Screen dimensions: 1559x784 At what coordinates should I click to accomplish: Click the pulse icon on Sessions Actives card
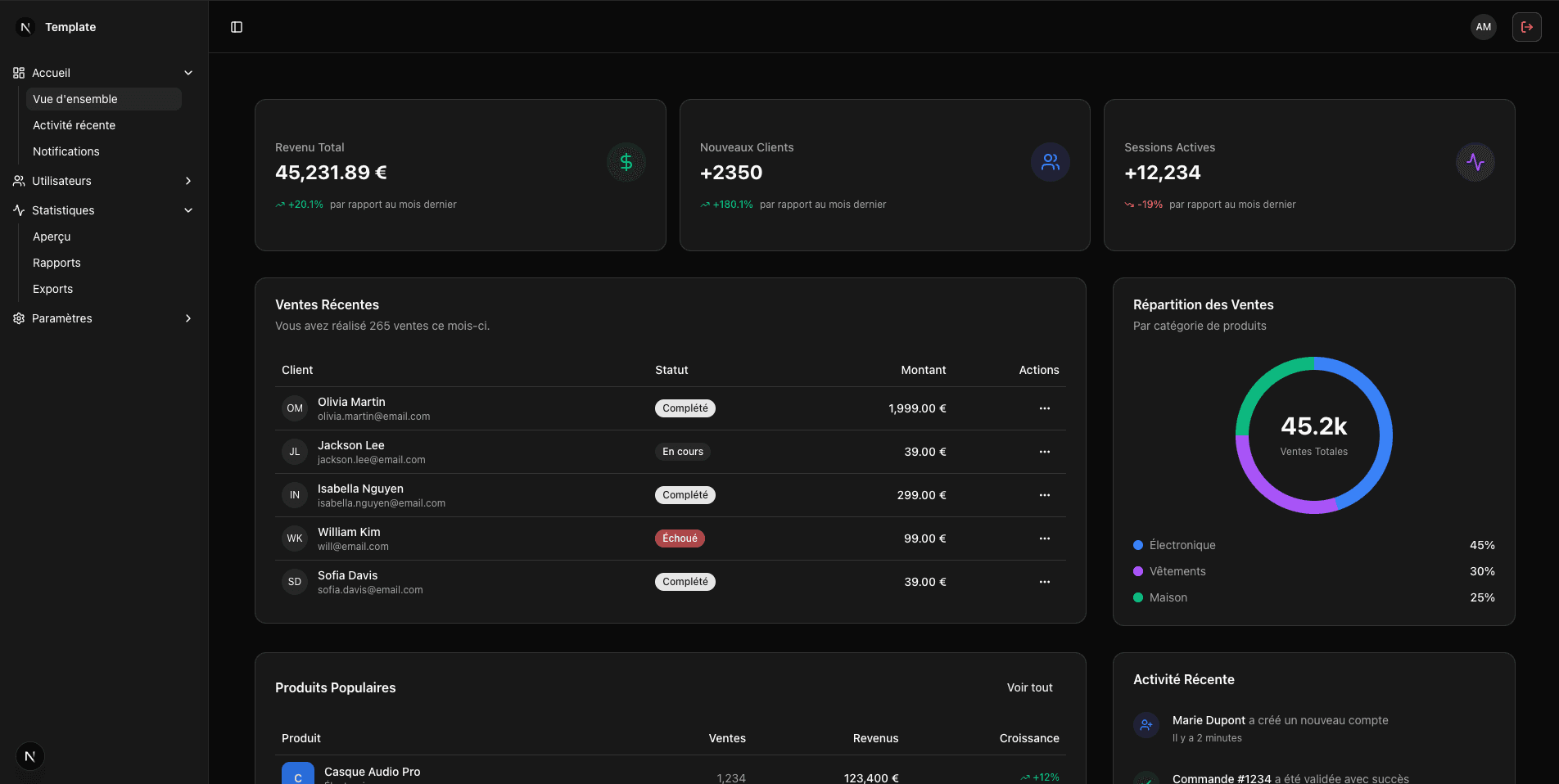[1475, 162]
